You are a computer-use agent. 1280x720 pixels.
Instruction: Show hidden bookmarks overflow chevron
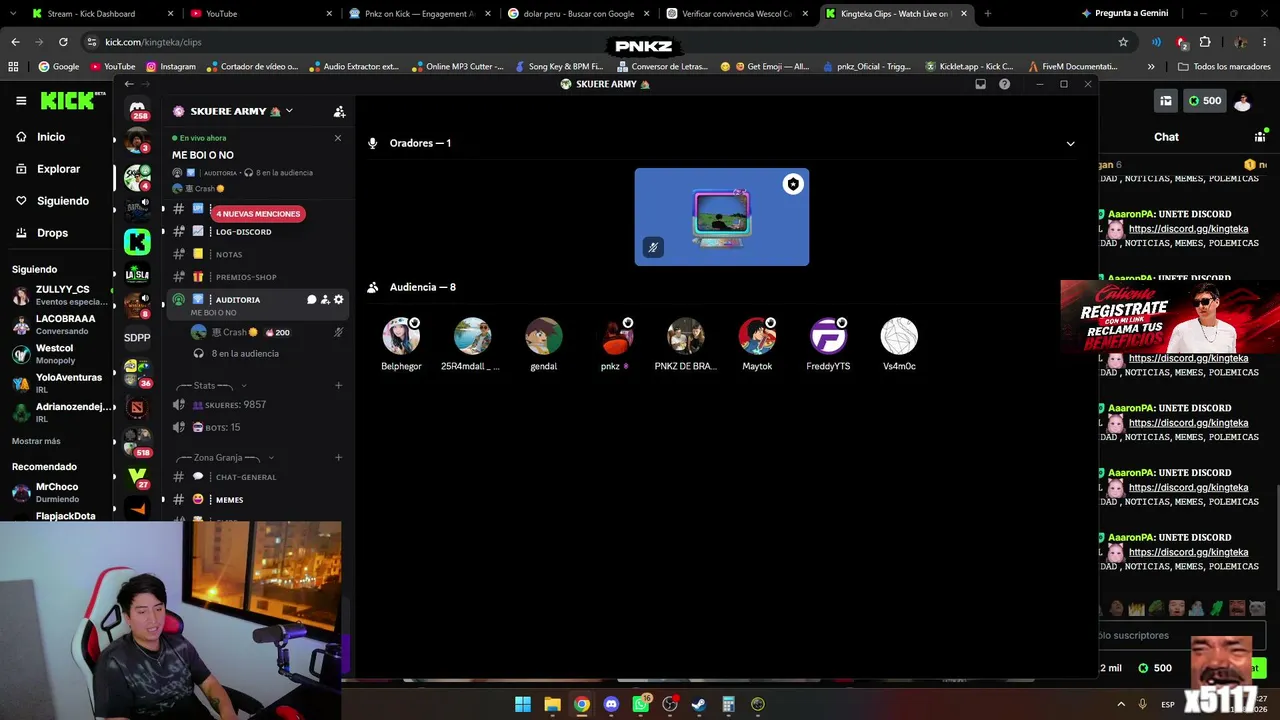1151,67
